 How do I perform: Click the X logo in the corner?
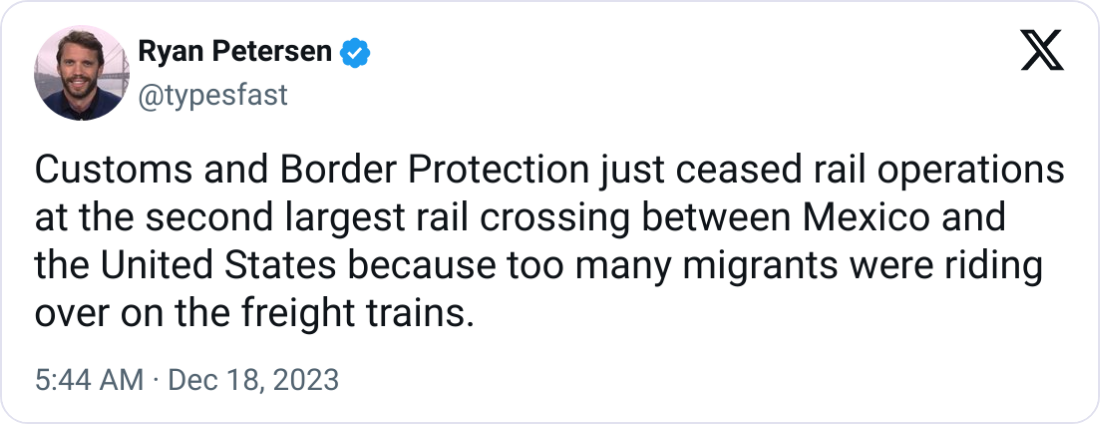1041,51
